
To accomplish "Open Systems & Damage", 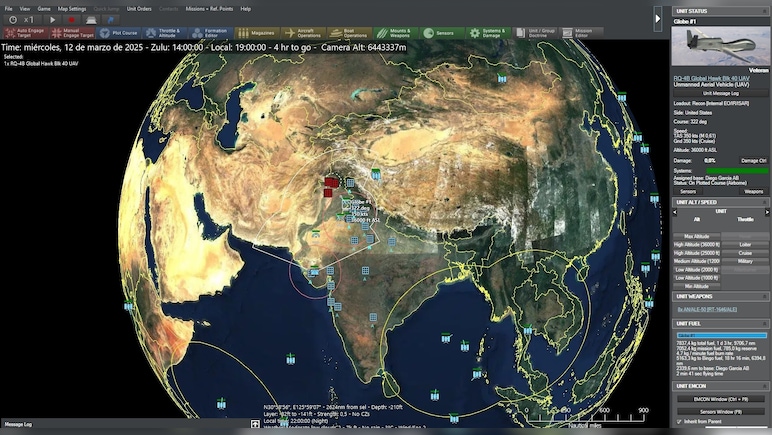I will point(488,33).
